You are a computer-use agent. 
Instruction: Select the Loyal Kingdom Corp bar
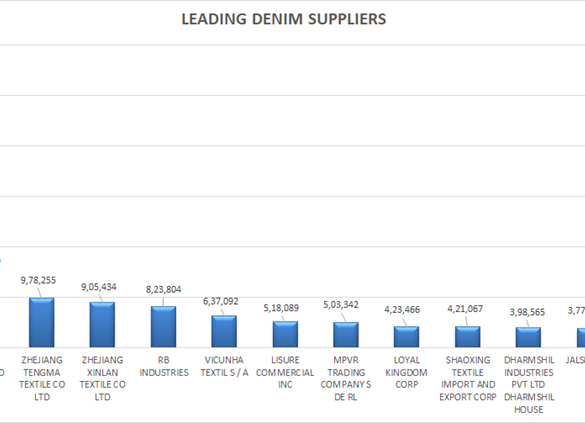[x=406, y=337]
